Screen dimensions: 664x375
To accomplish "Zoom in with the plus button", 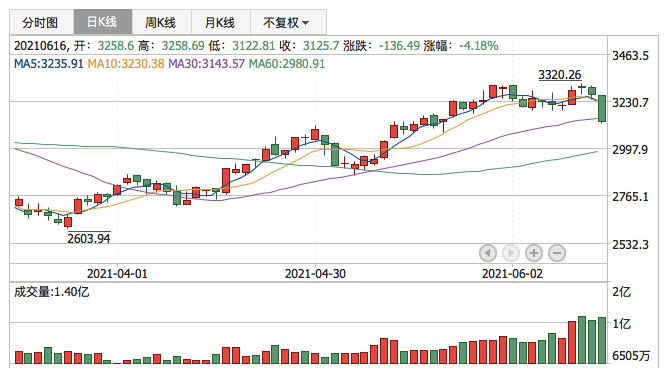I will (534, 253).
